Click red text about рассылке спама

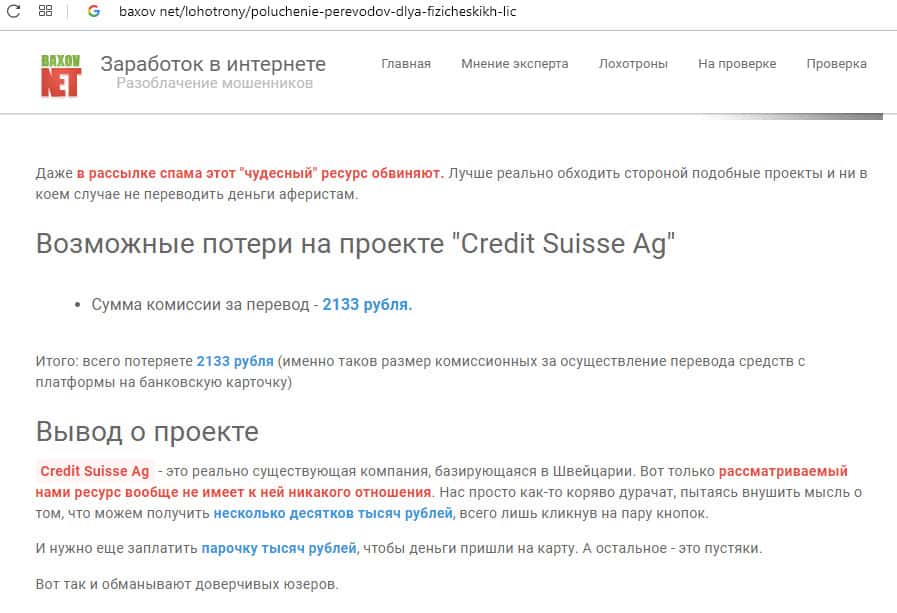coord(260,173)
